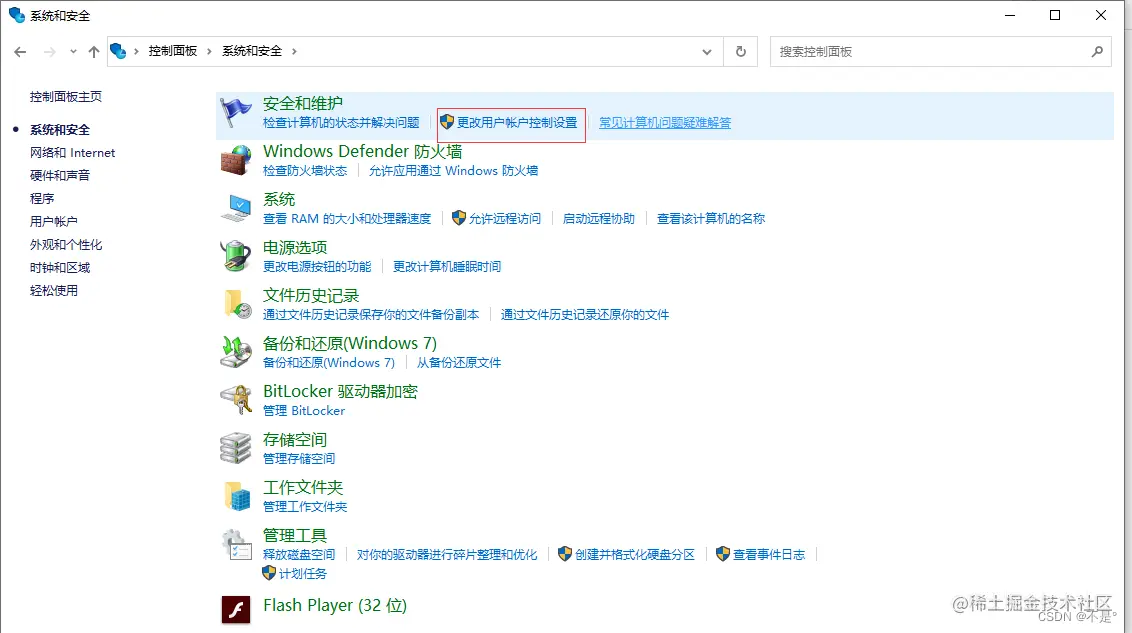The image size is (1132, 633).
Task: Click the Work Folders icon
Action: click(x=237, y=496)
